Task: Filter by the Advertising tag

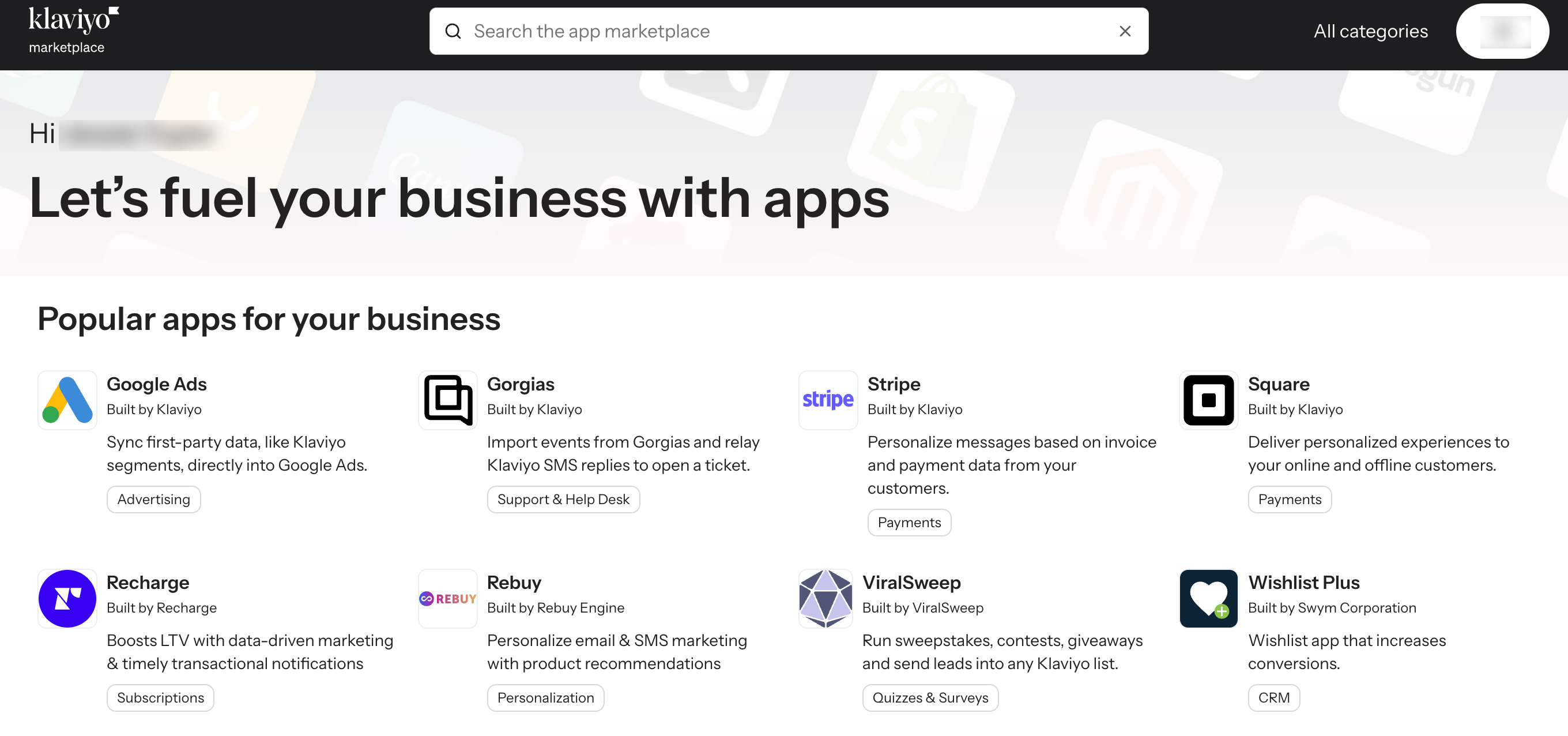Action: 153,499
